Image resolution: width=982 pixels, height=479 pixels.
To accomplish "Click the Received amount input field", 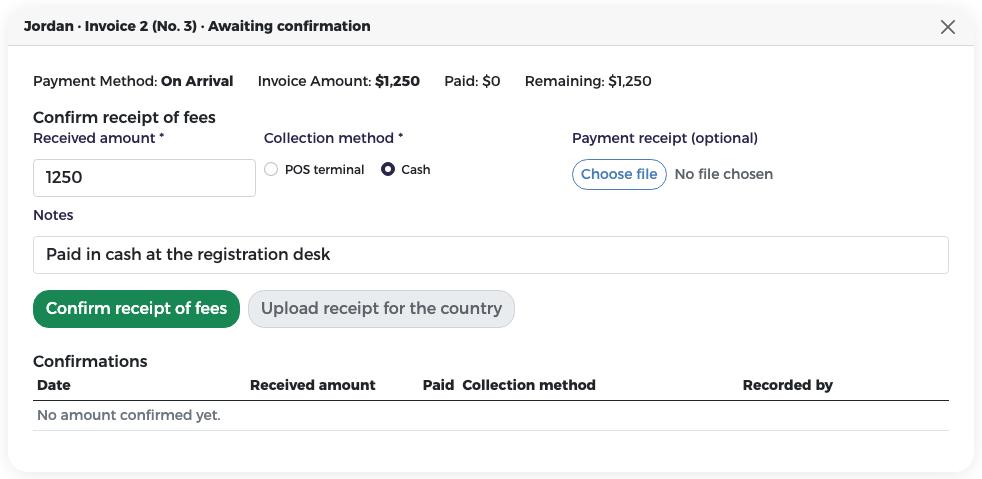I will [144, 178].
